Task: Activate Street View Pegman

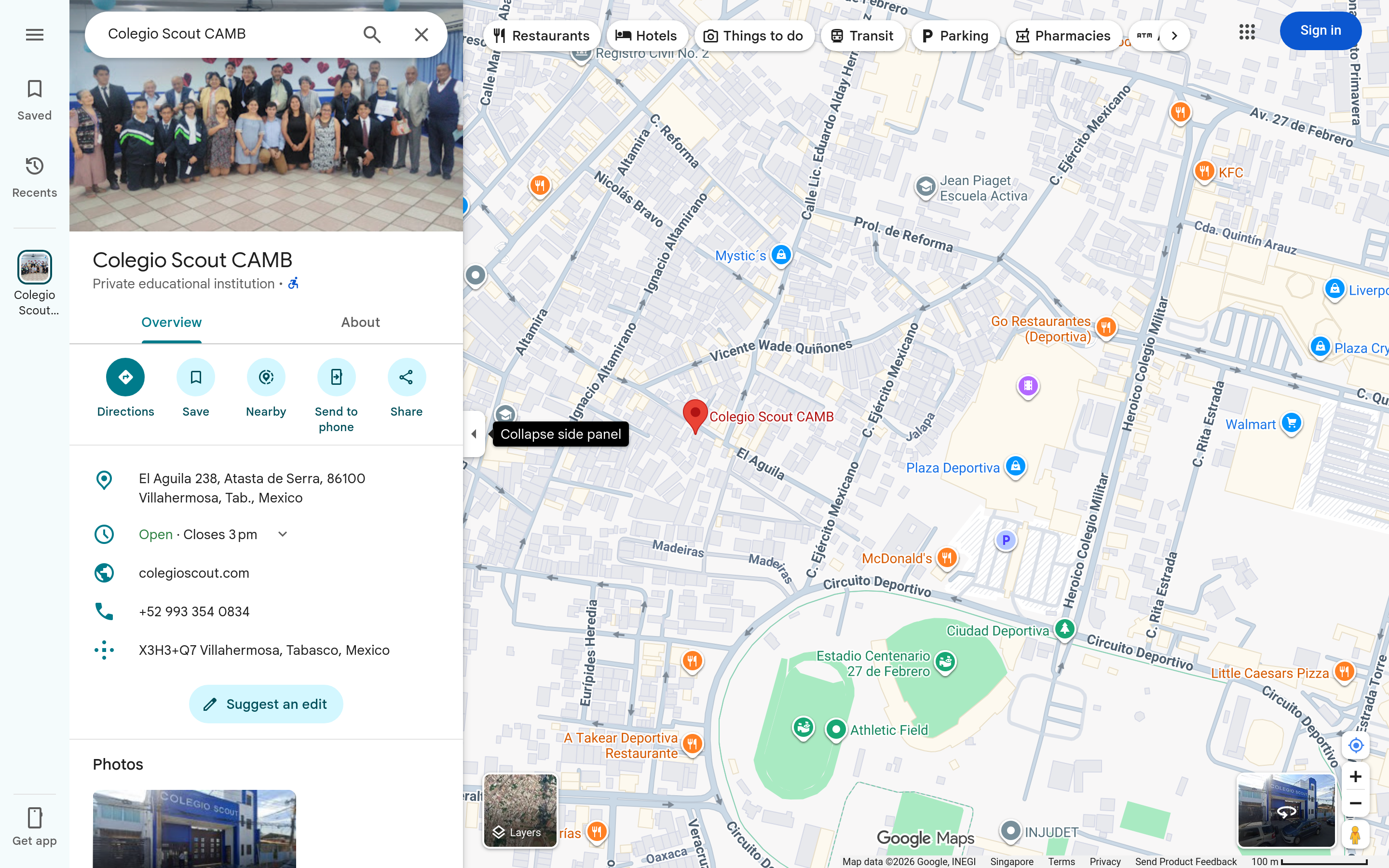Action: [1355, 834]
